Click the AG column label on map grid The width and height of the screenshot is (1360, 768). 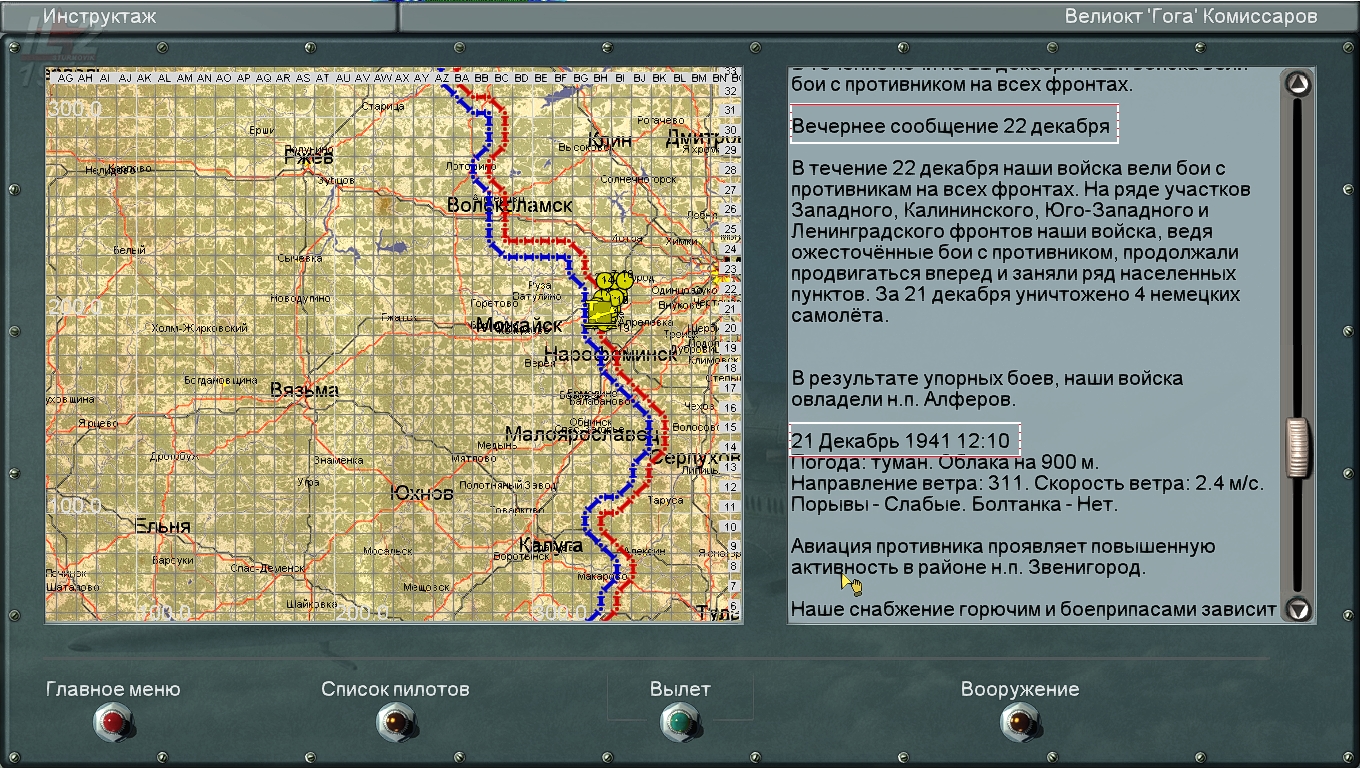click(65, 77)
